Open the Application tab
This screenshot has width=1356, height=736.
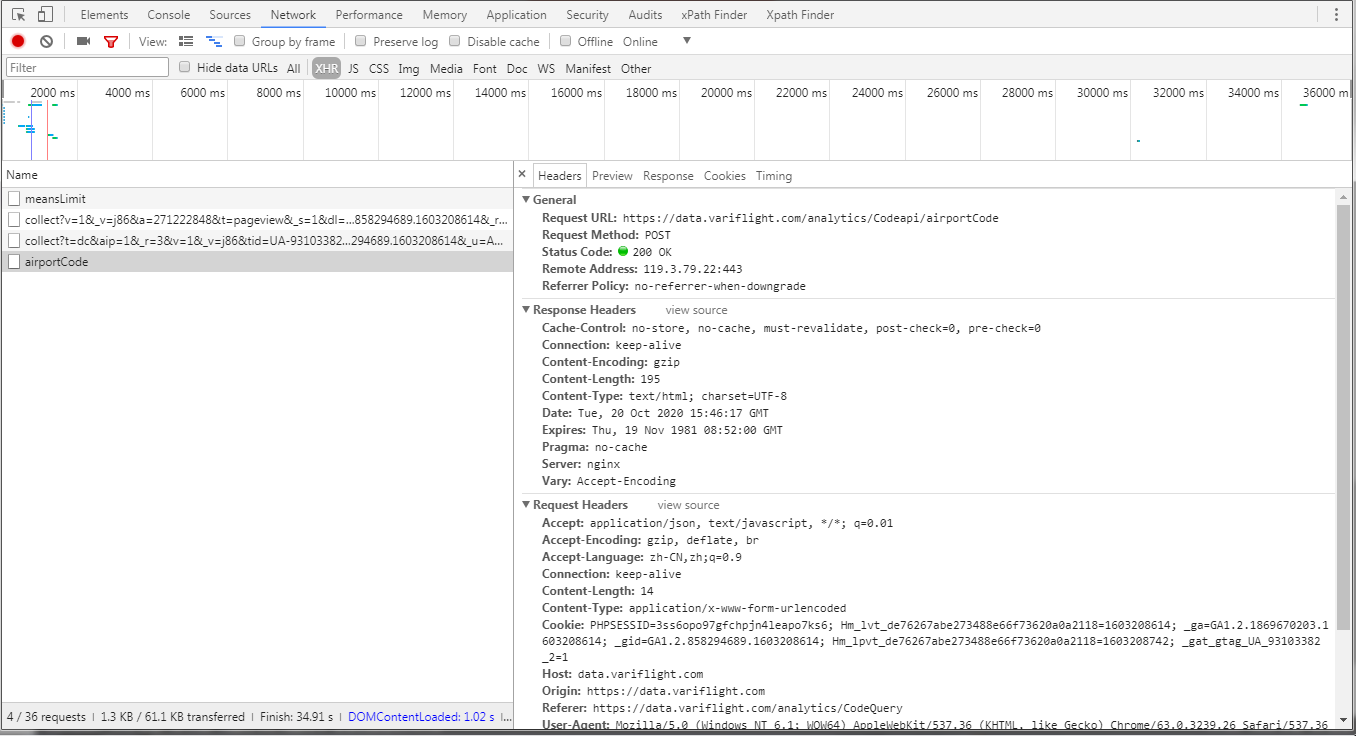(x=516, y=15)
